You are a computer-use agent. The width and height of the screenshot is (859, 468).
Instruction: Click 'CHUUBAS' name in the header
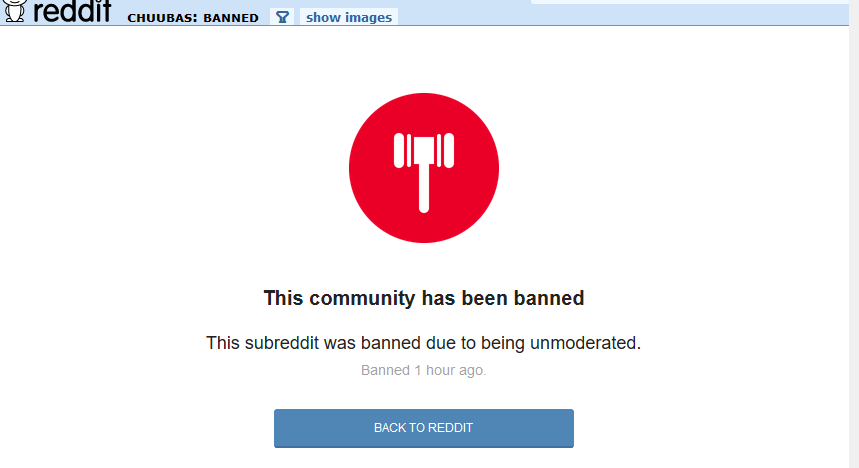(160, 18)
